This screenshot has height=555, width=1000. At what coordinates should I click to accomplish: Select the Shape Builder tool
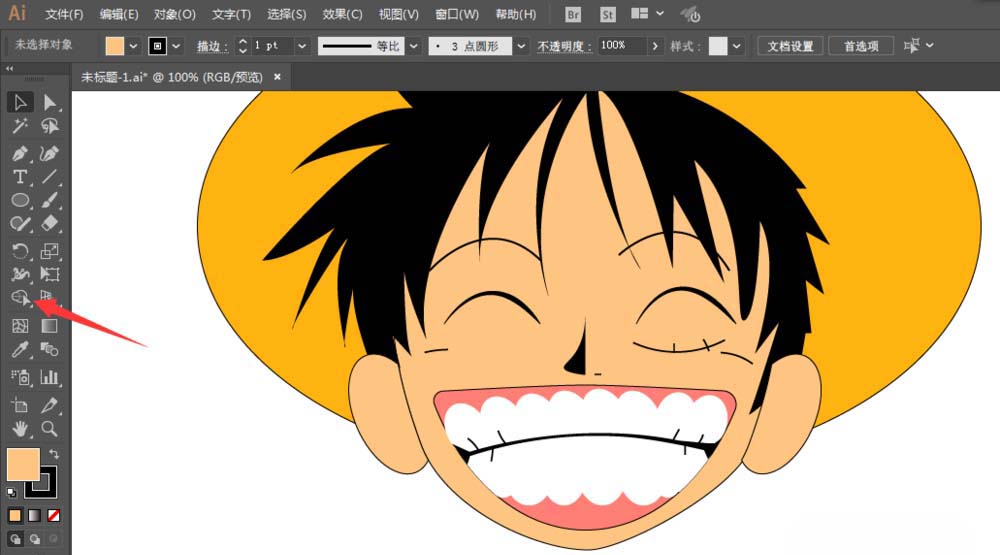(20, 297)
